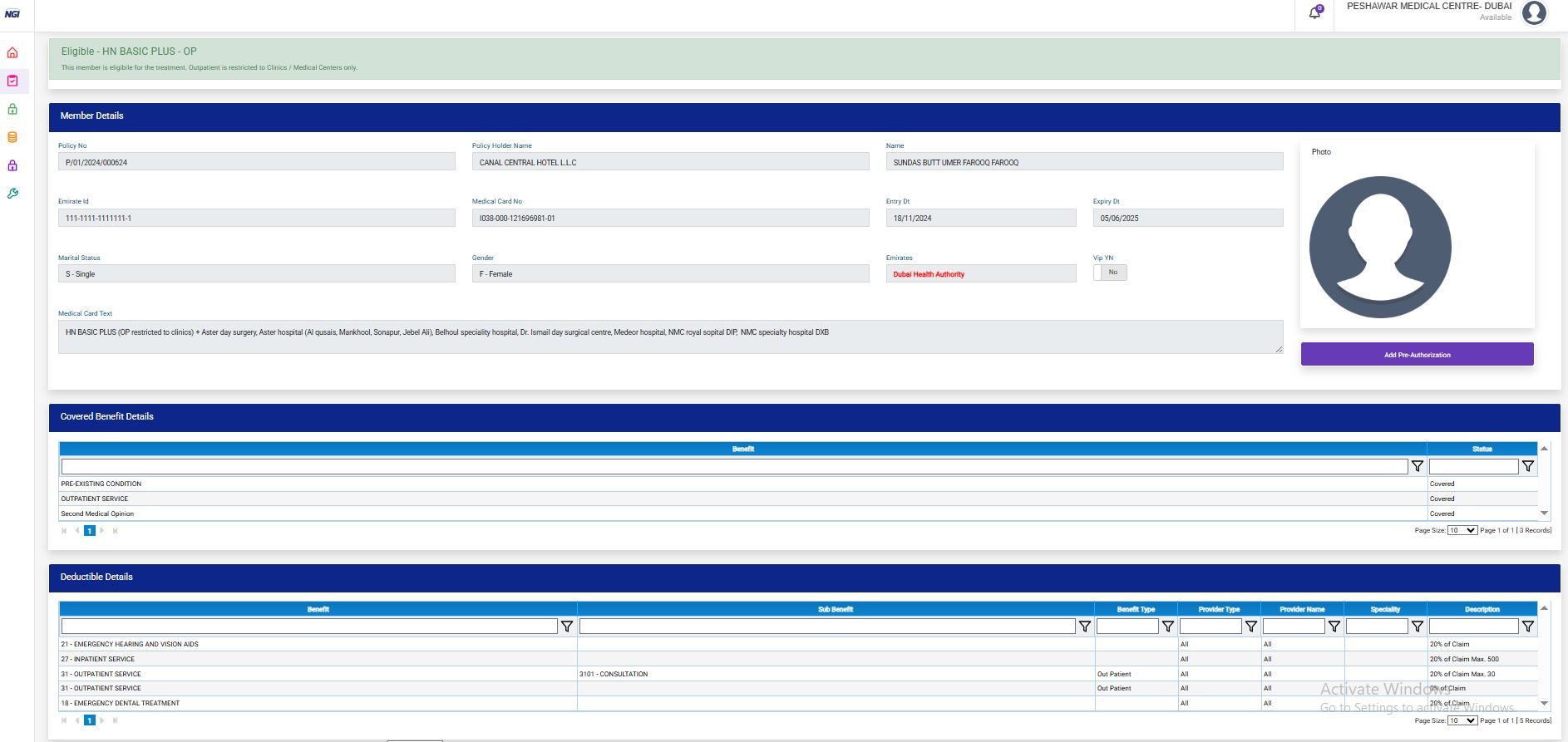The image size is (1568, 742).
Task: Open the wrench tools sidebar icon
Action: pyautogui.click(x=12, y=194)
